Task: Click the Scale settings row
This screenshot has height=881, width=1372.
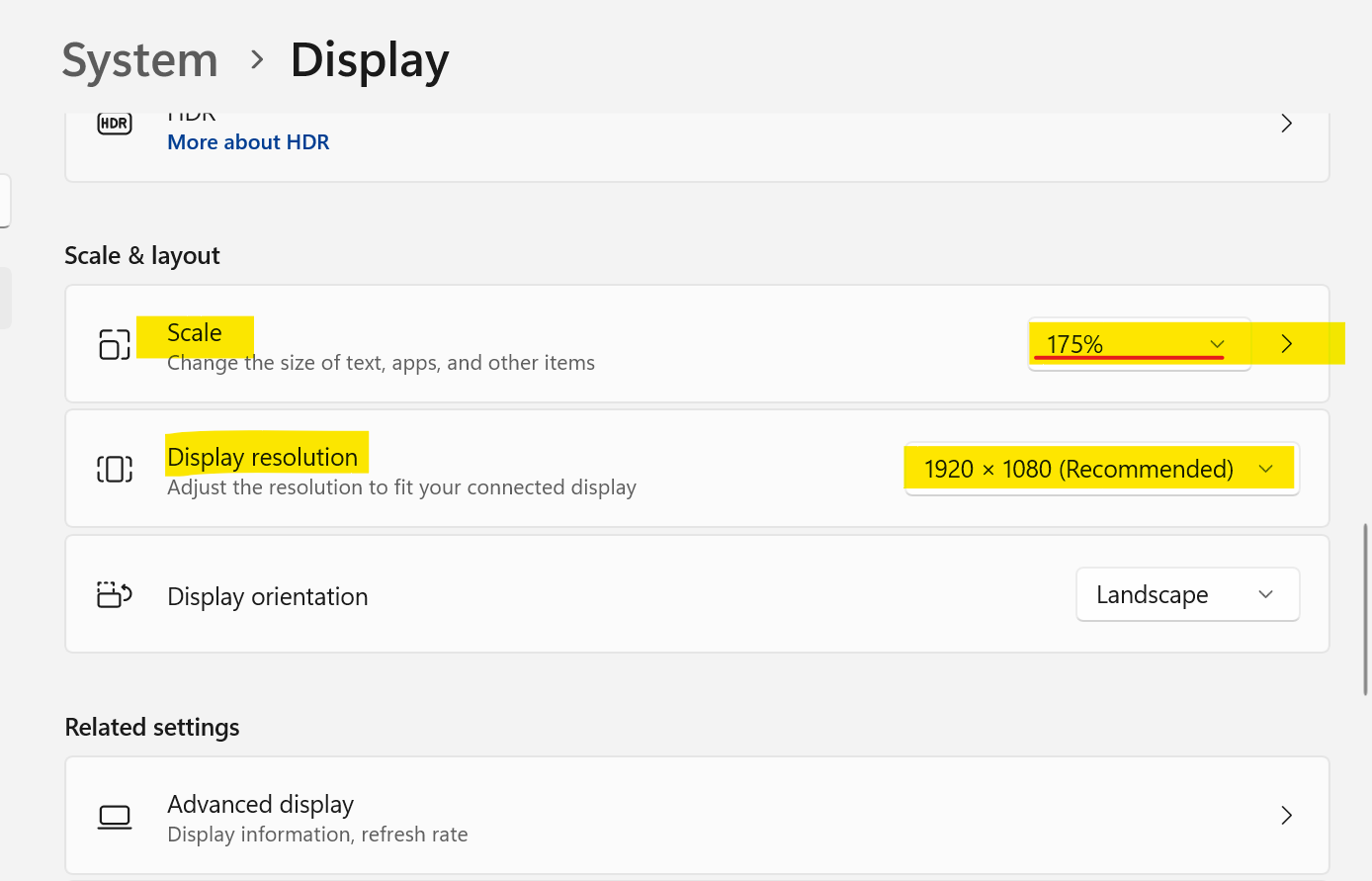Action: point(593,344)
